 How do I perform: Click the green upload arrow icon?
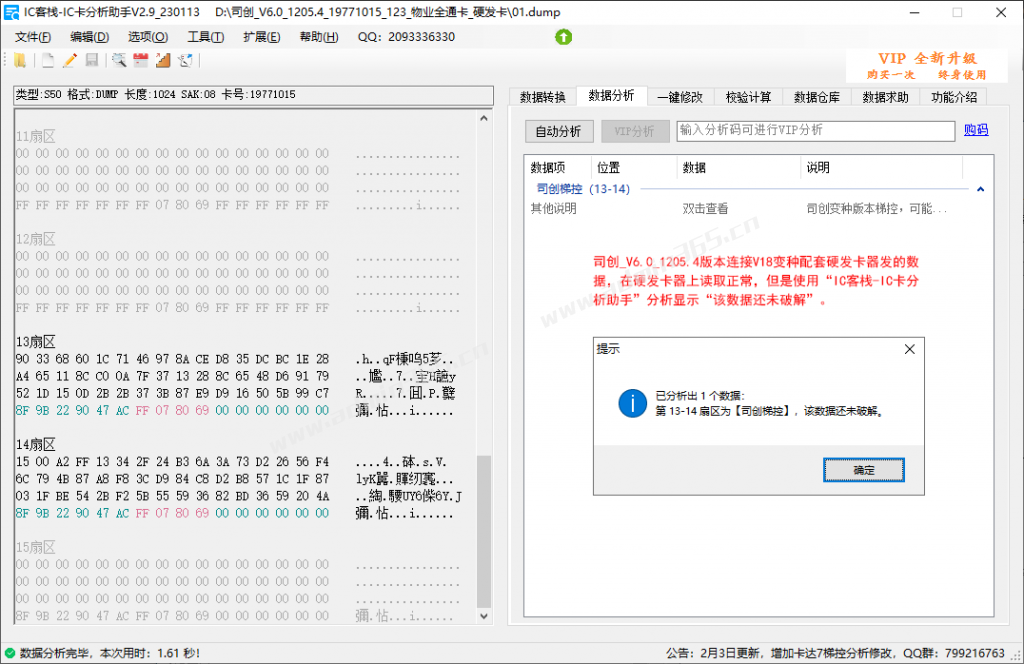point(564,37)
